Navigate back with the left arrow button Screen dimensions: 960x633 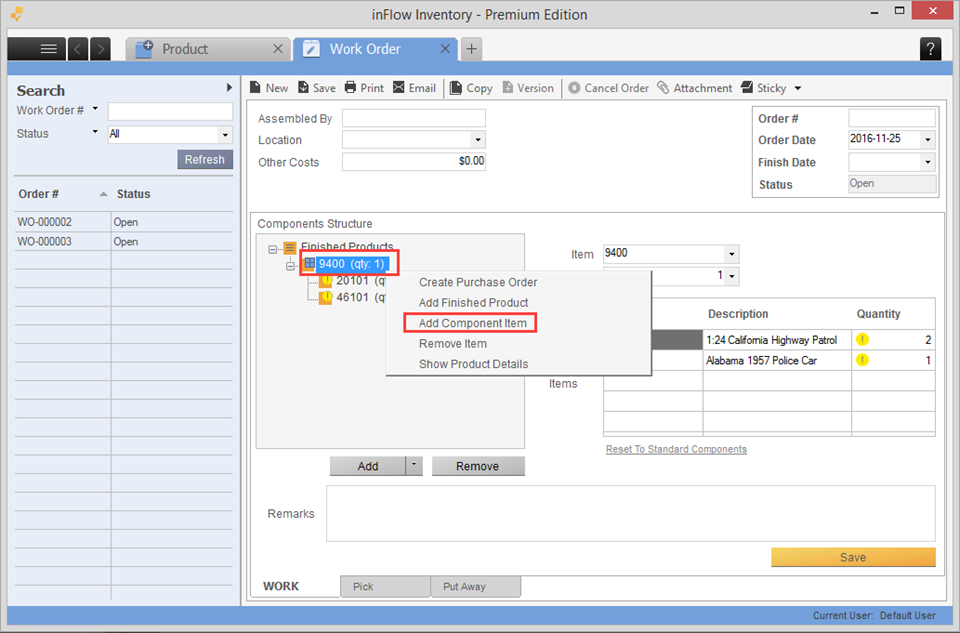click(x=78, y=49)
